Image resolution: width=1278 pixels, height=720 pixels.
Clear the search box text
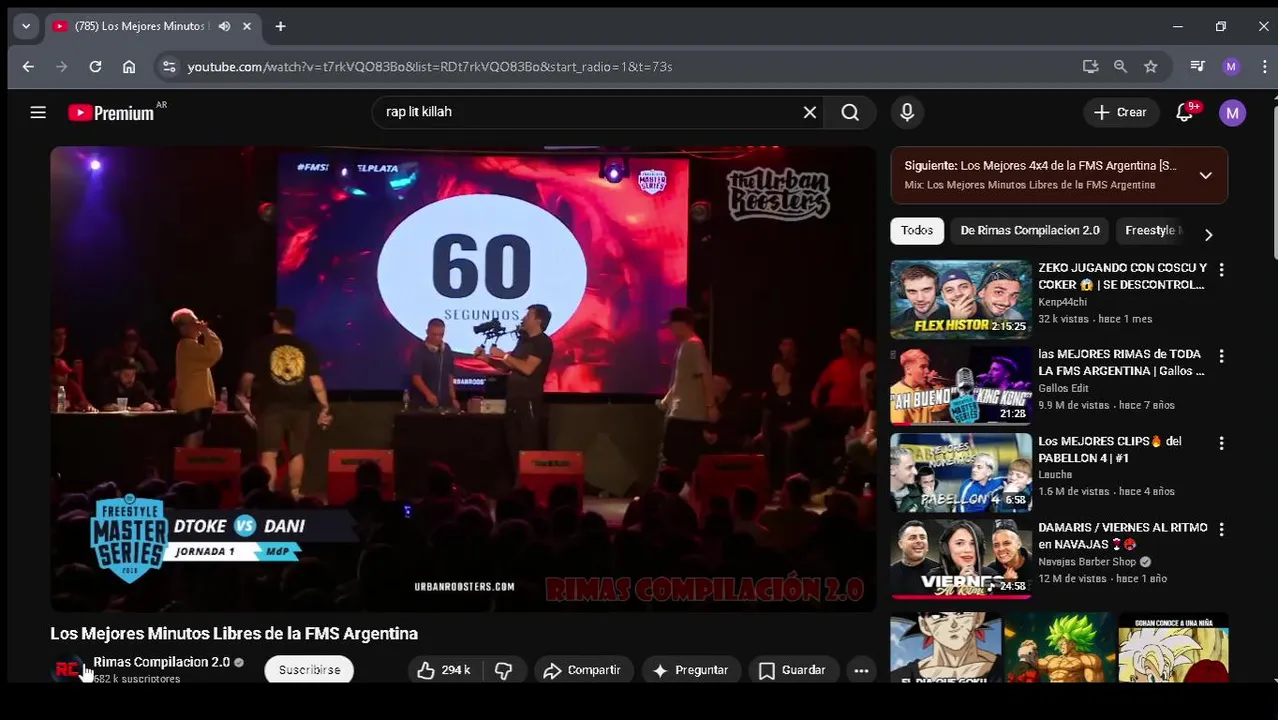[x=810, y=112]
